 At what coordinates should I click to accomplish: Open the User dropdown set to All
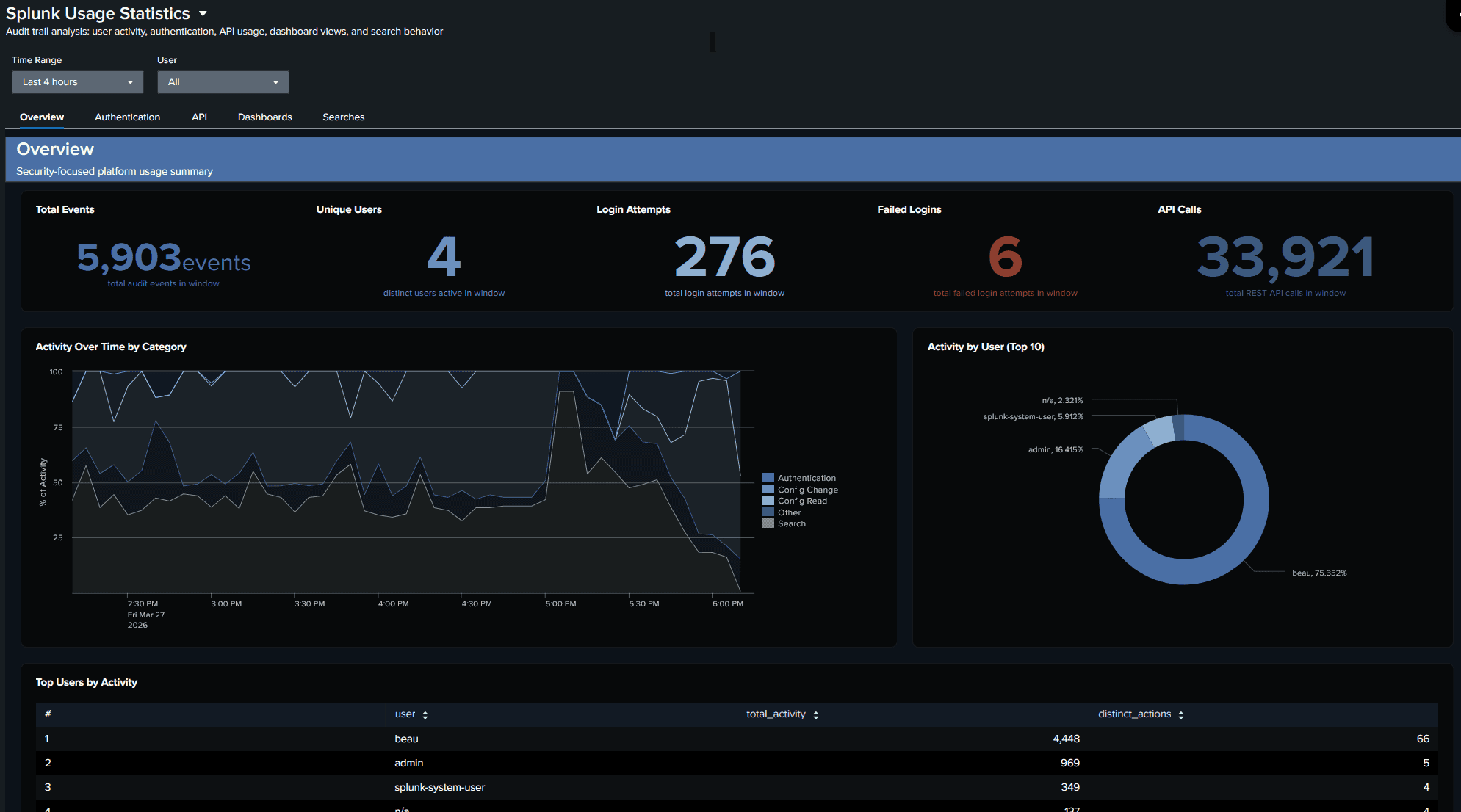pos(223,81)
